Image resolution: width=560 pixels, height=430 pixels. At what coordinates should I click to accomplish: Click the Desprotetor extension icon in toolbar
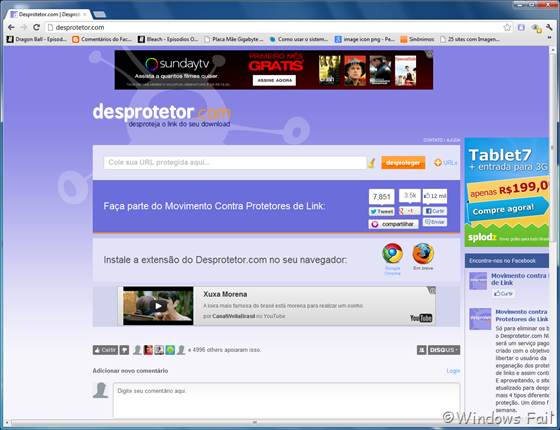pyautogui.click(x=521, y=28)
